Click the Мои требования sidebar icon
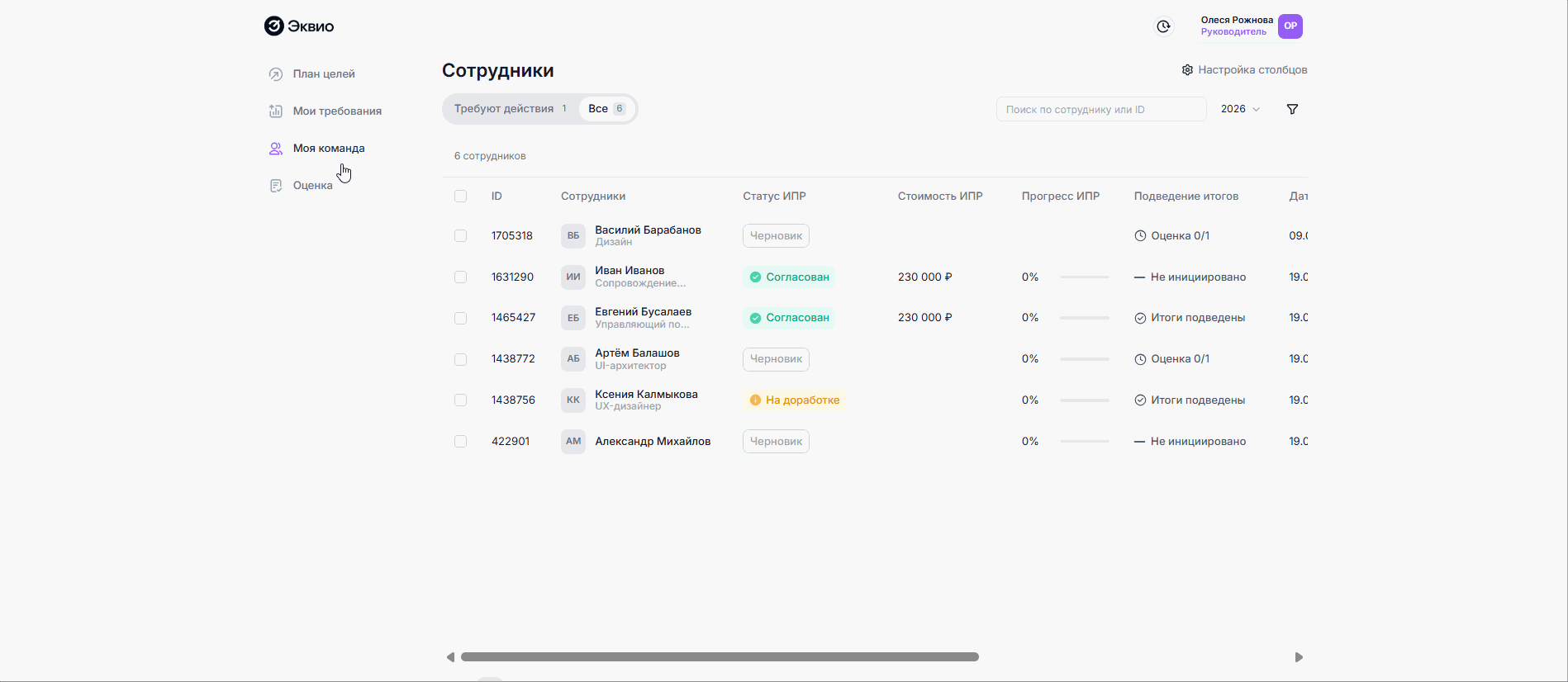Viewport: 1568px width, 682px height. pos(276,111)
